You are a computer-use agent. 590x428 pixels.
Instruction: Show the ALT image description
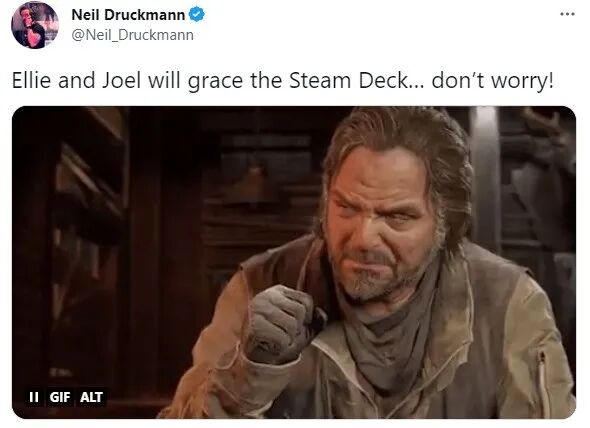click(91, 397)
